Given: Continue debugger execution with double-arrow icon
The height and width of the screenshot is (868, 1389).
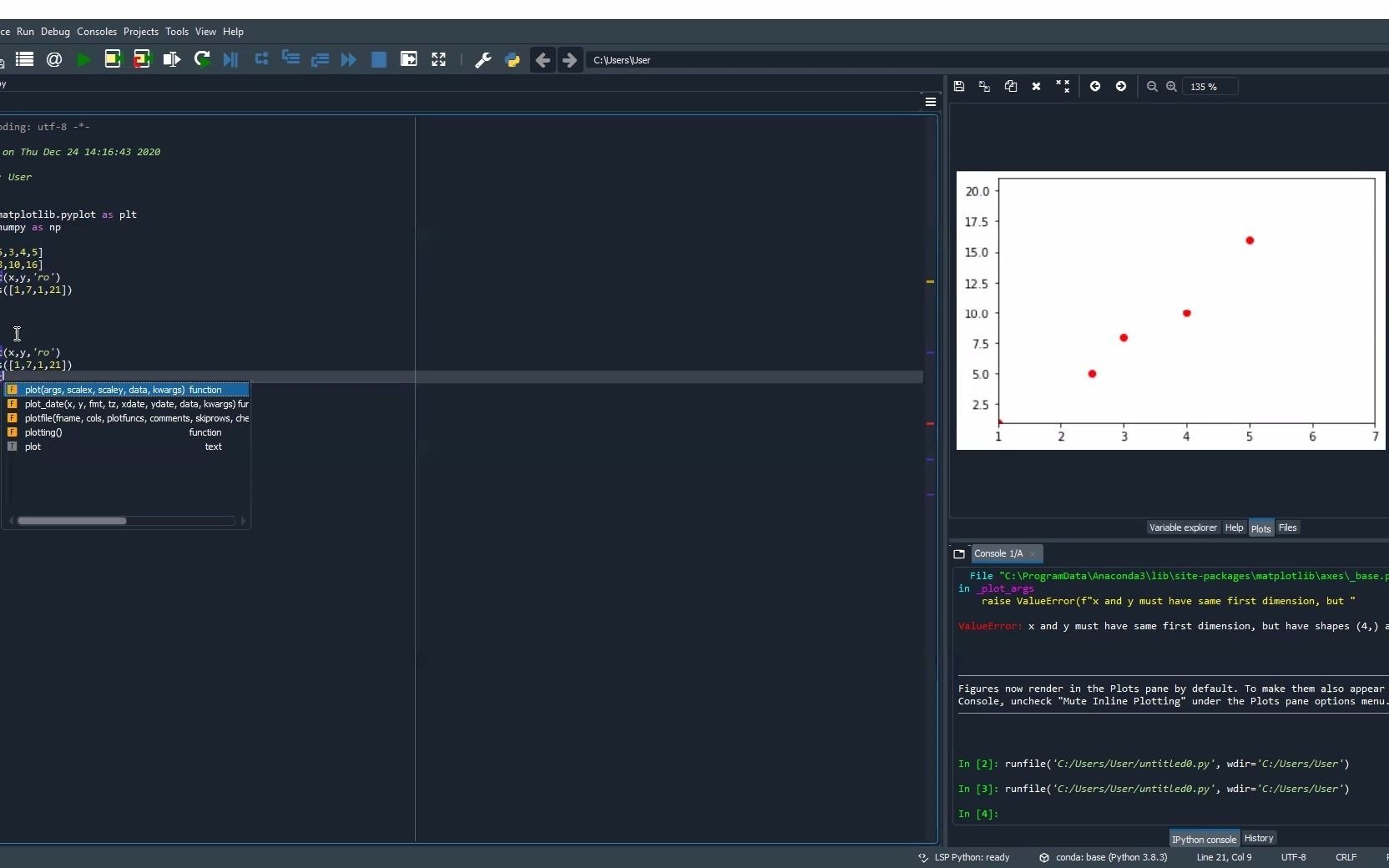Looking at the screenshot, I should pos(348,59).
